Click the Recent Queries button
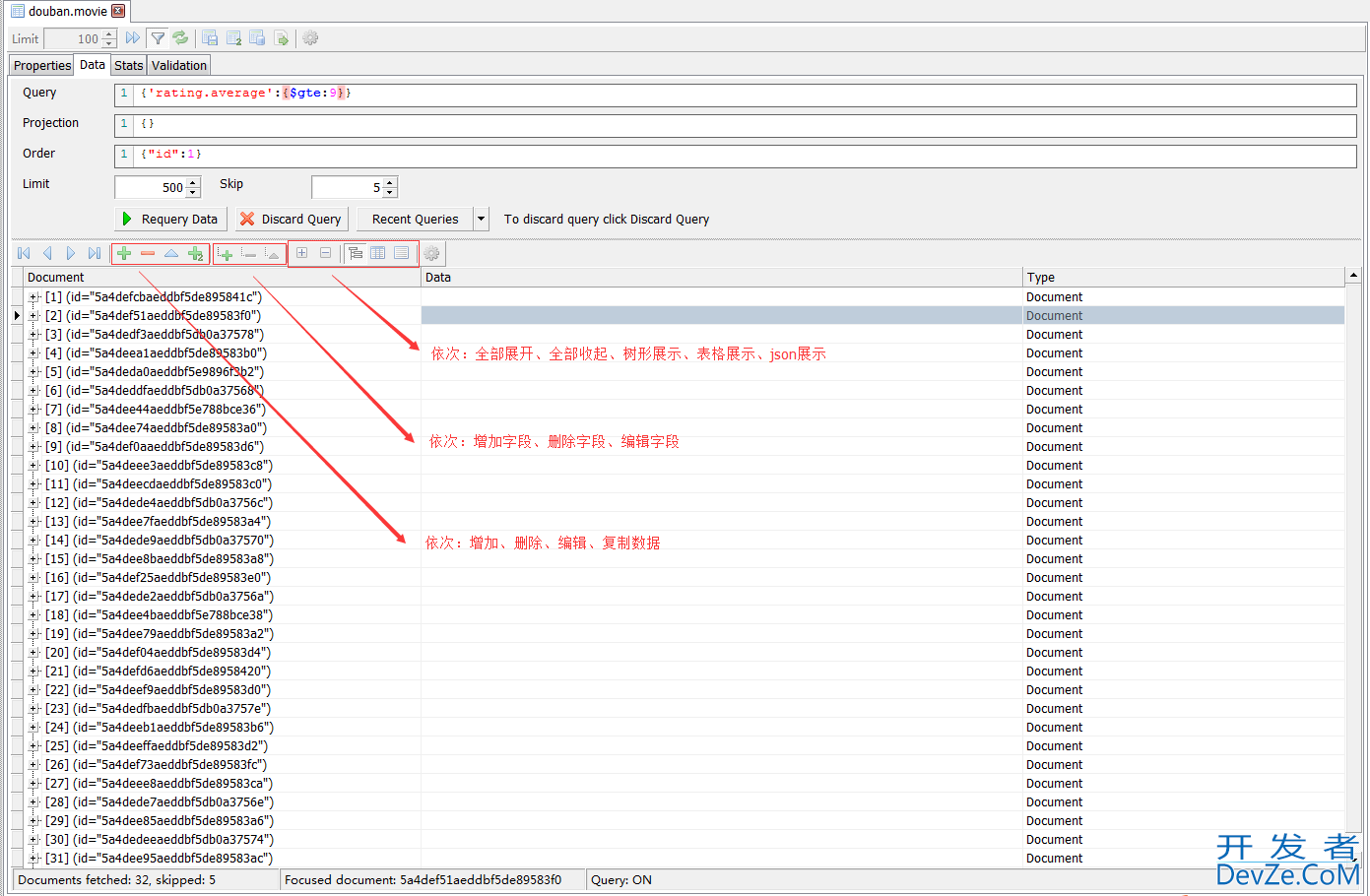 pyautogui.click(x=415, y=219)
